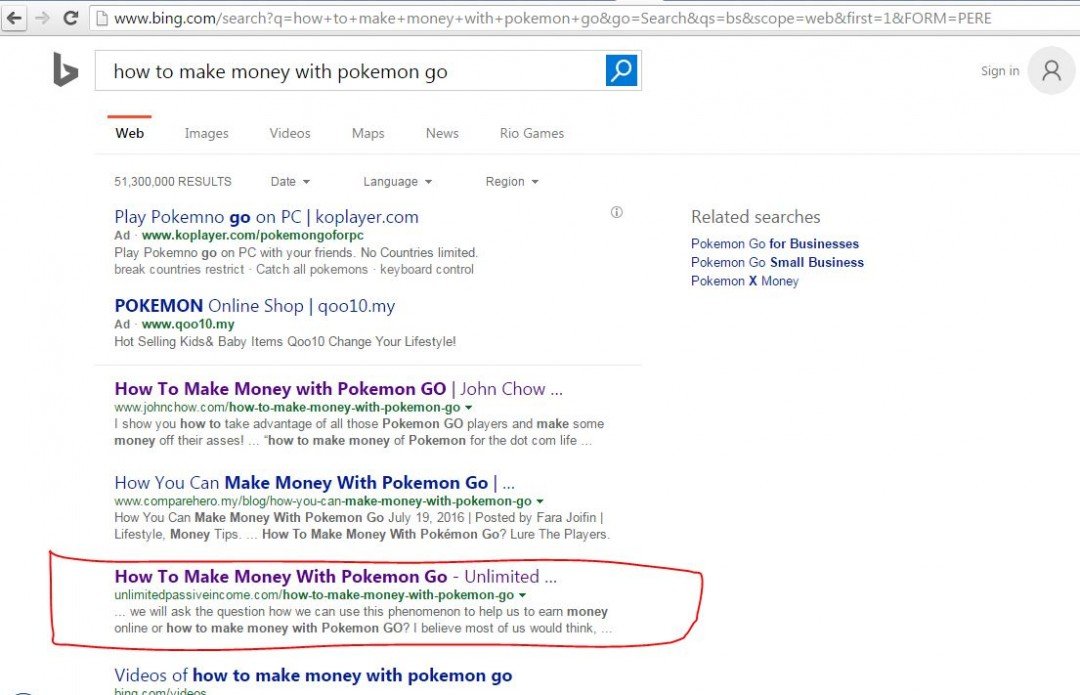Click the profile avatar icon

[x=1051, y=70]
